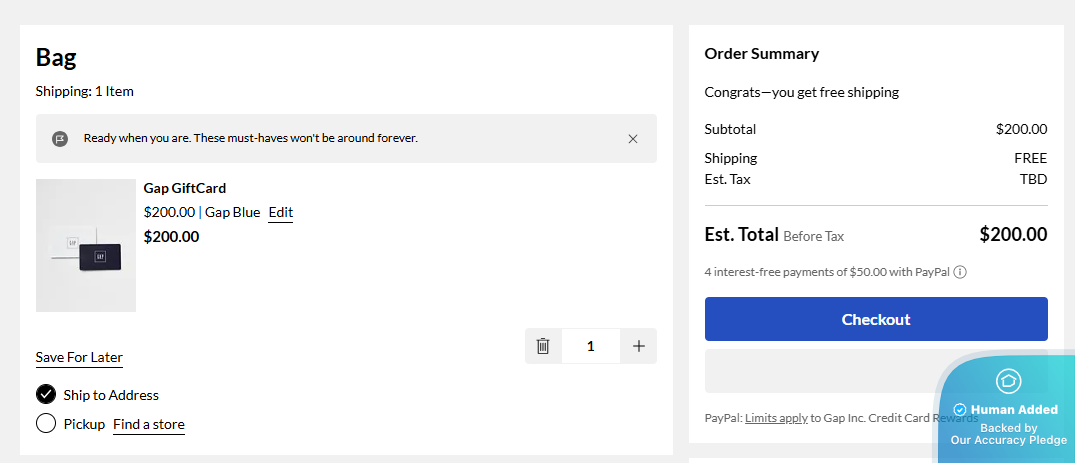The width and height of the screenshot is (1075, 463).
Task: Click the Our Accuracy Pledge badge text
Action: pyautogui.click(x=1008, y=440)
